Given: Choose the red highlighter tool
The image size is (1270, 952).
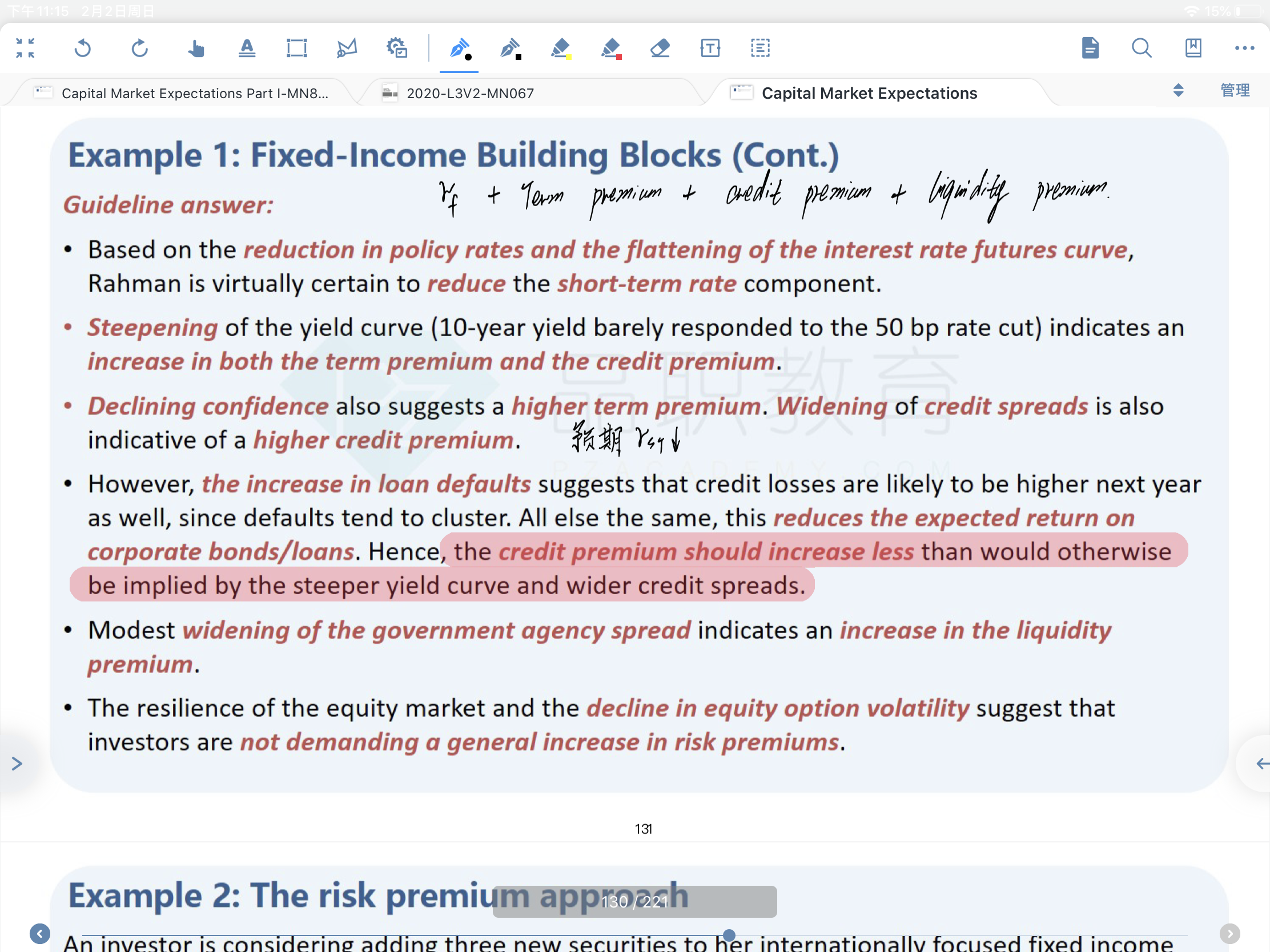Looking at the screenshot, I should pyautogui.click(x=611, y=49).
